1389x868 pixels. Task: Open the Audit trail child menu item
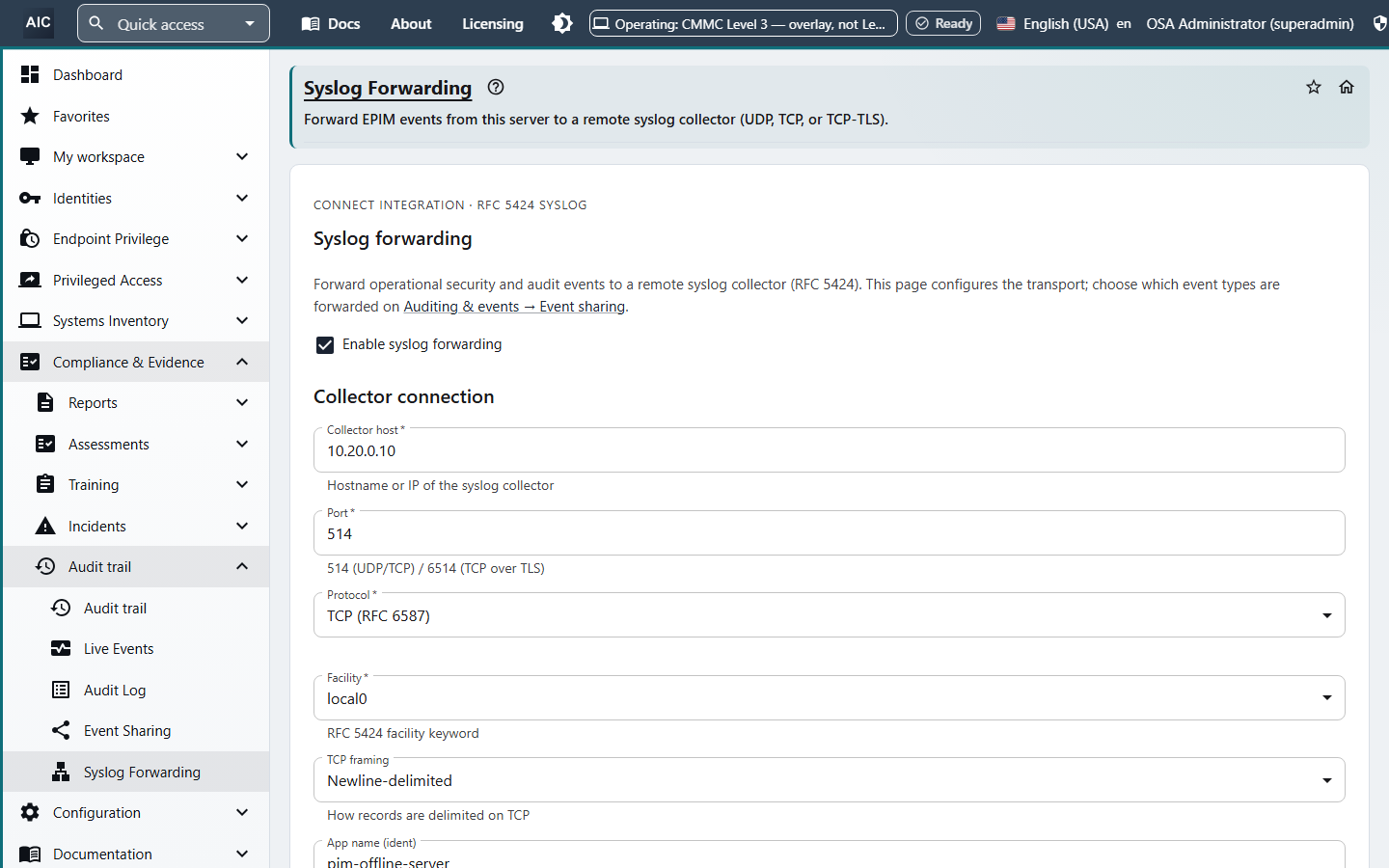point(136,608)
